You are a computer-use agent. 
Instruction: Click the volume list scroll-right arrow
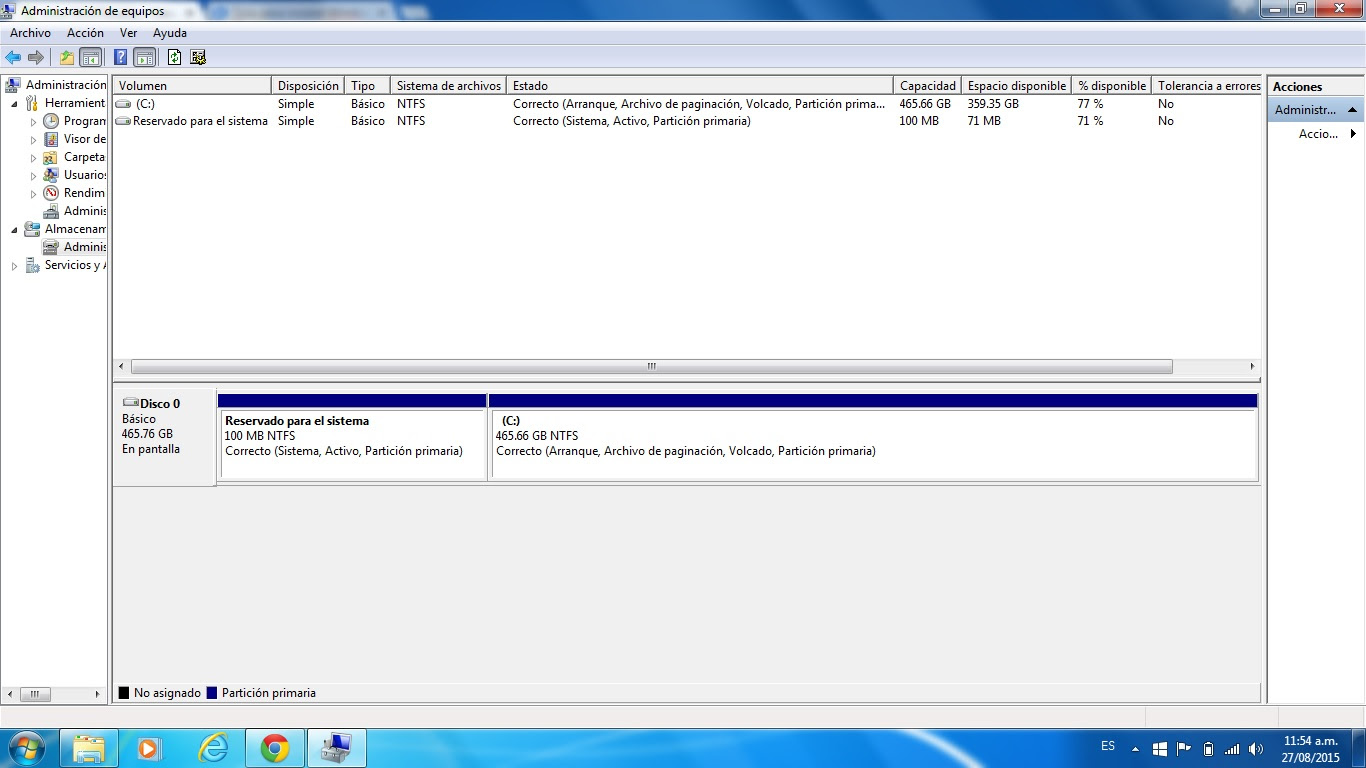click(x=1253, y=367)
